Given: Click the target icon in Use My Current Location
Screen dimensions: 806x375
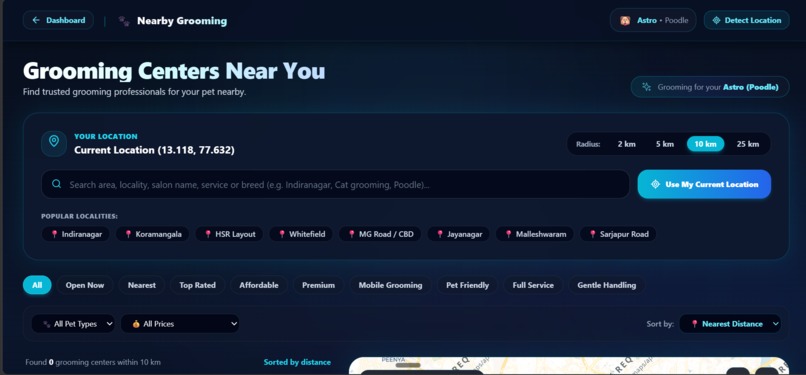Looking at the screenshot, I should pos(655,184).
